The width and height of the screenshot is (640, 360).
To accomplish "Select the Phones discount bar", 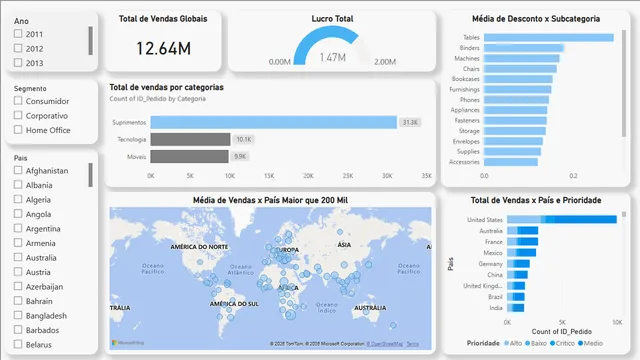I will [x=516, y=100].
